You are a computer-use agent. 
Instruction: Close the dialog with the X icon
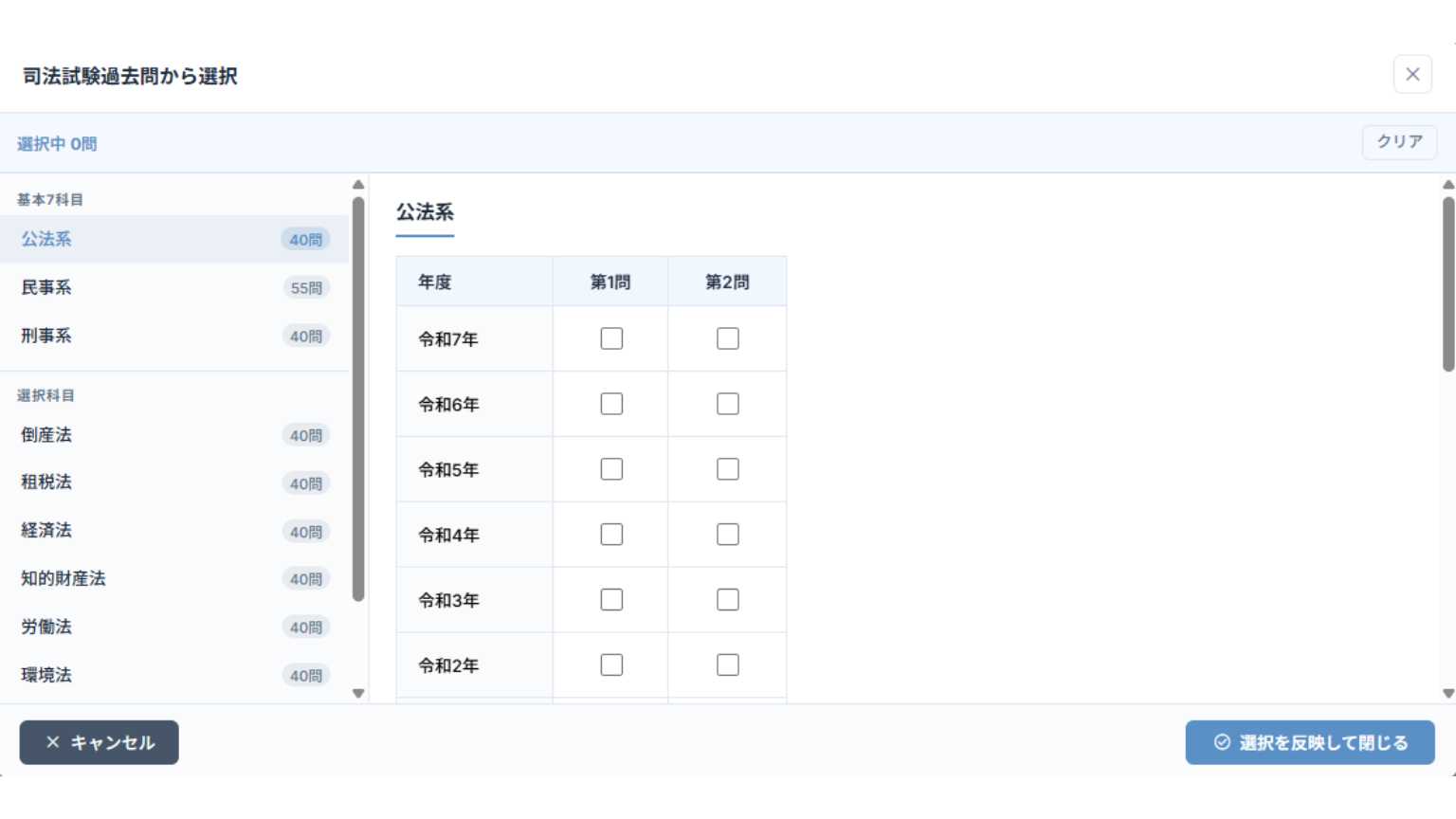1412,74
